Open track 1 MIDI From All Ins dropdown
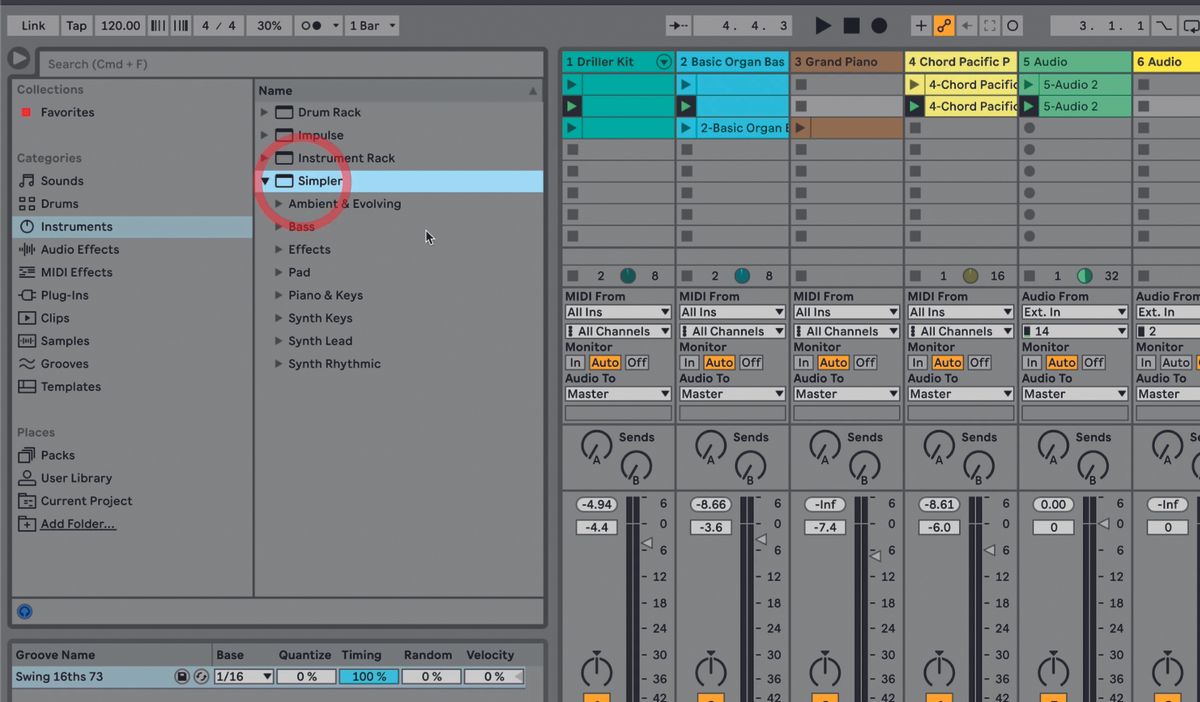 pos(618,313)
